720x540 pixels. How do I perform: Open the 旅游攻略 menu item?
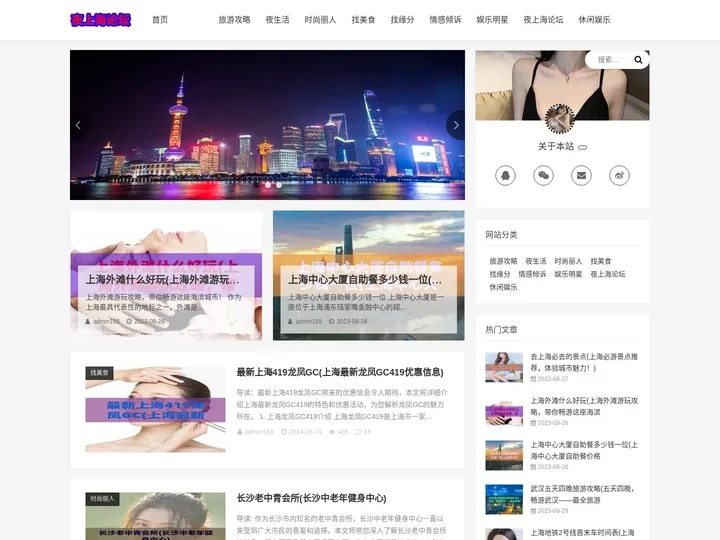pos(234,20)
